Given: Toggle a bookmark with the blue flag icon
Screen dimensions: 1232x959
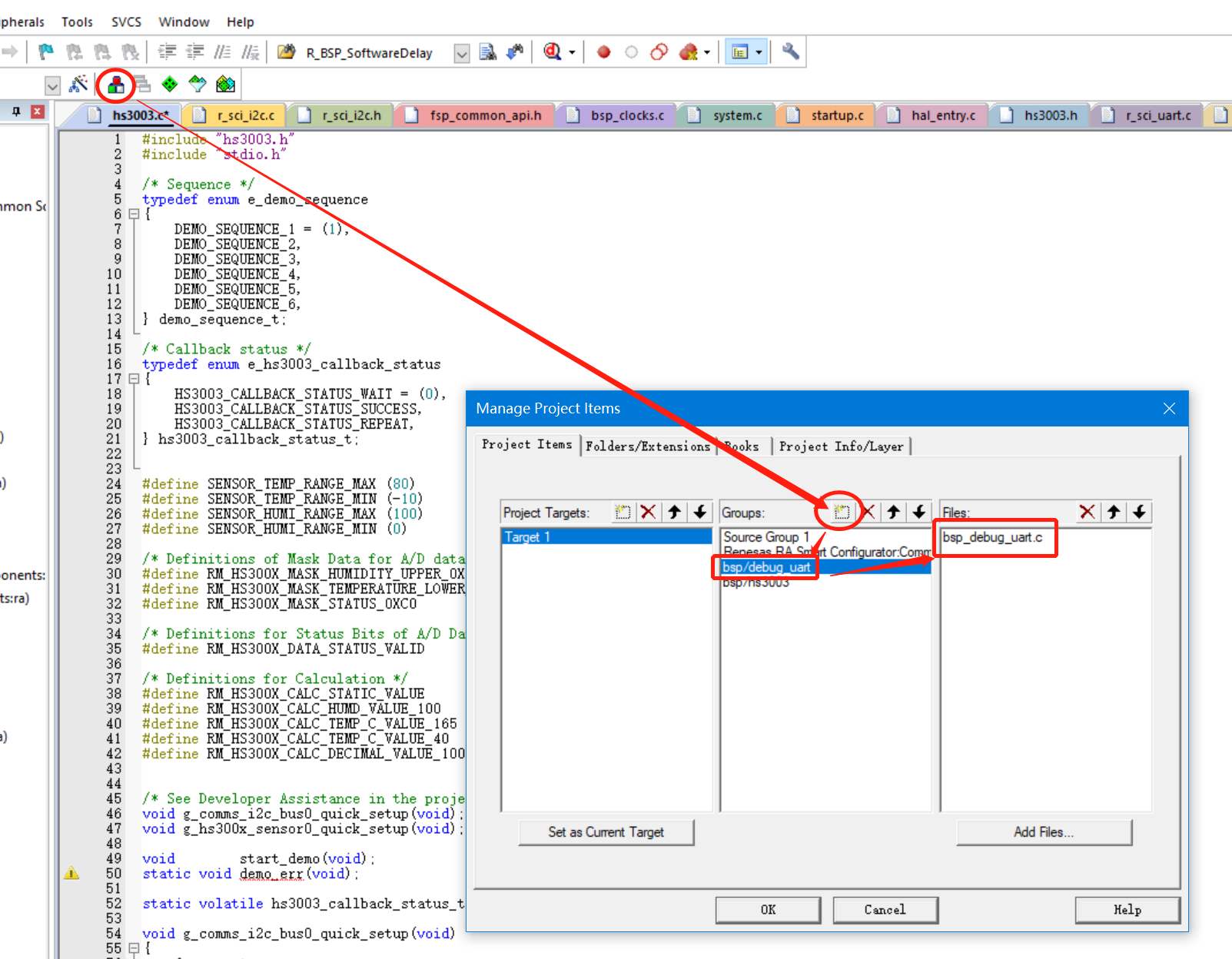Looking at the screenshot, I should tap(46, 51).
